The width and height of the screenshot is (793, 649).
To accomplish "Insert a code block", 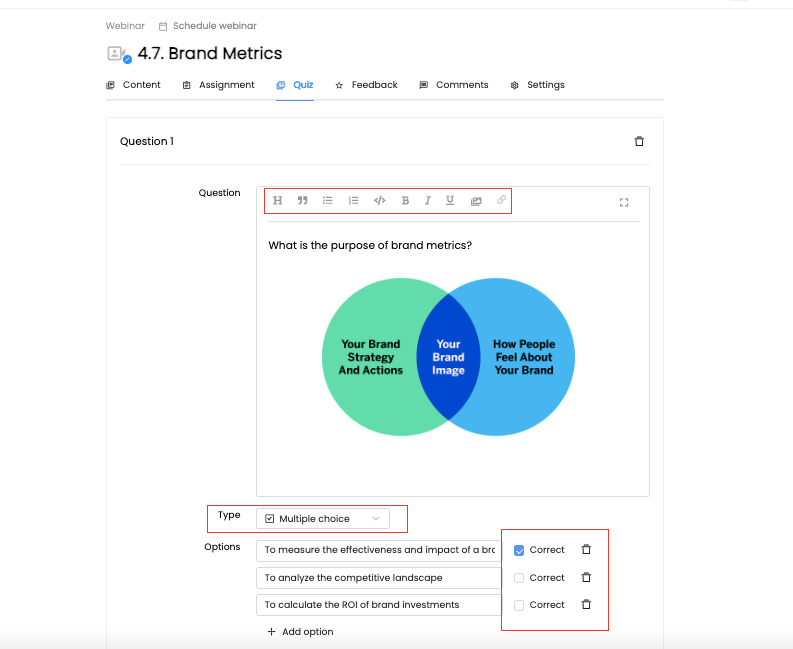I will pos(379,200).
